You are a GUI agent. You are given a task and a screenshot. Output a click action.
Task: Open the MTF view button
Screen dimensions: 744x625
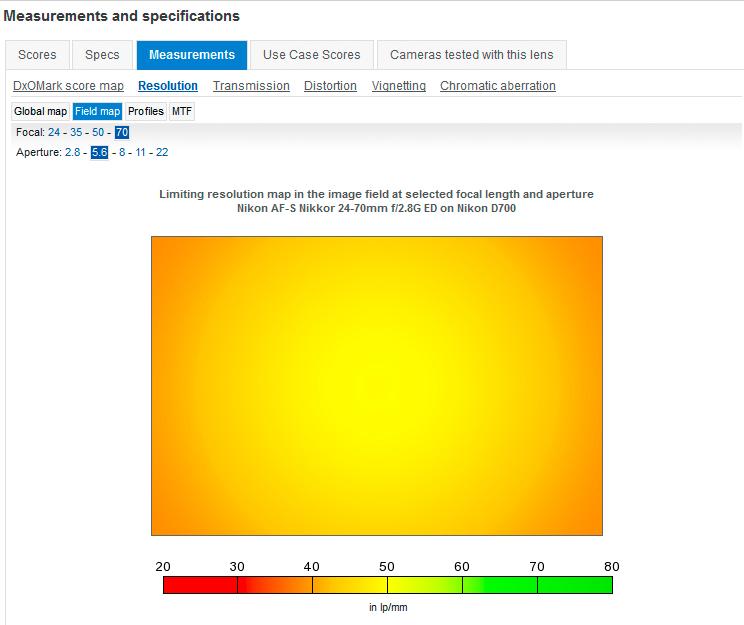click(x=182, y=112)
